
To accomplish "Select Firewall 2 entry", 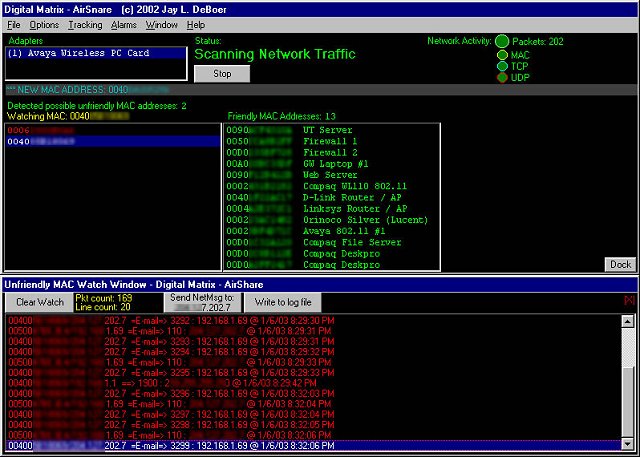I will 331,153.
